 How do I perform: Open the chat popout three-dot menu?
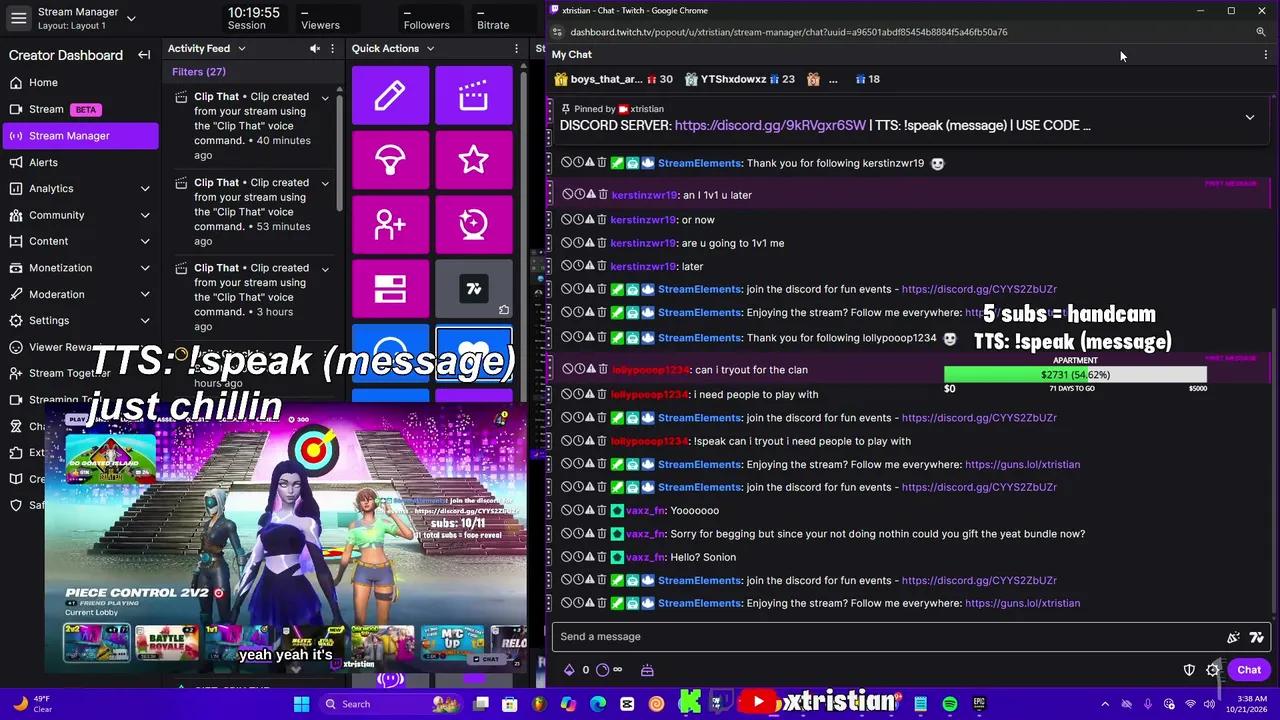tap(1266, 55)
